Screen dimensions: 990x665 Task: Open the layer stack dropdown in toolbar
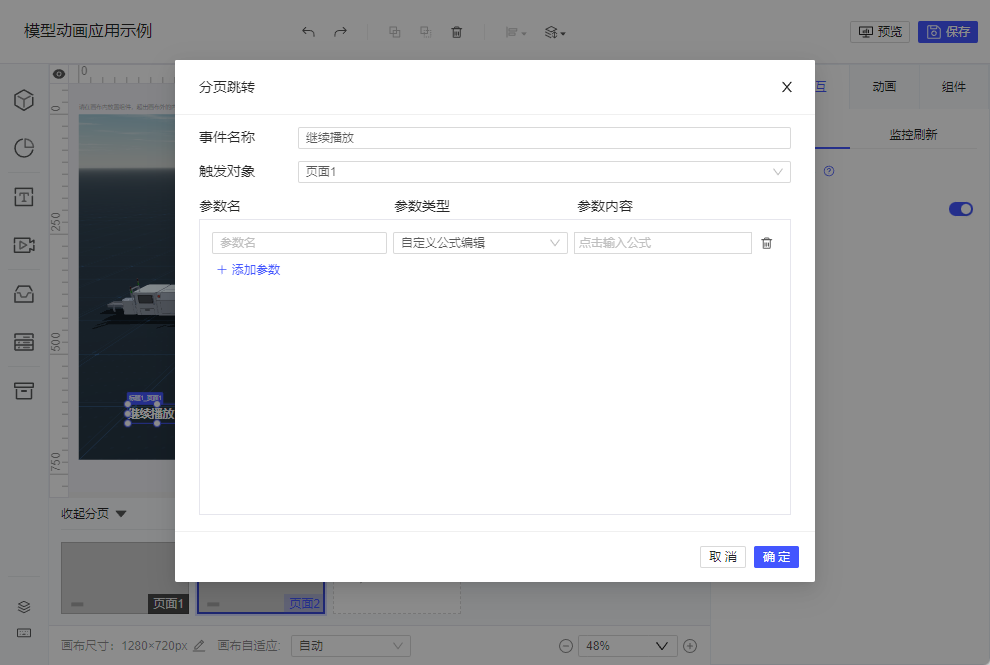(555, 32)
